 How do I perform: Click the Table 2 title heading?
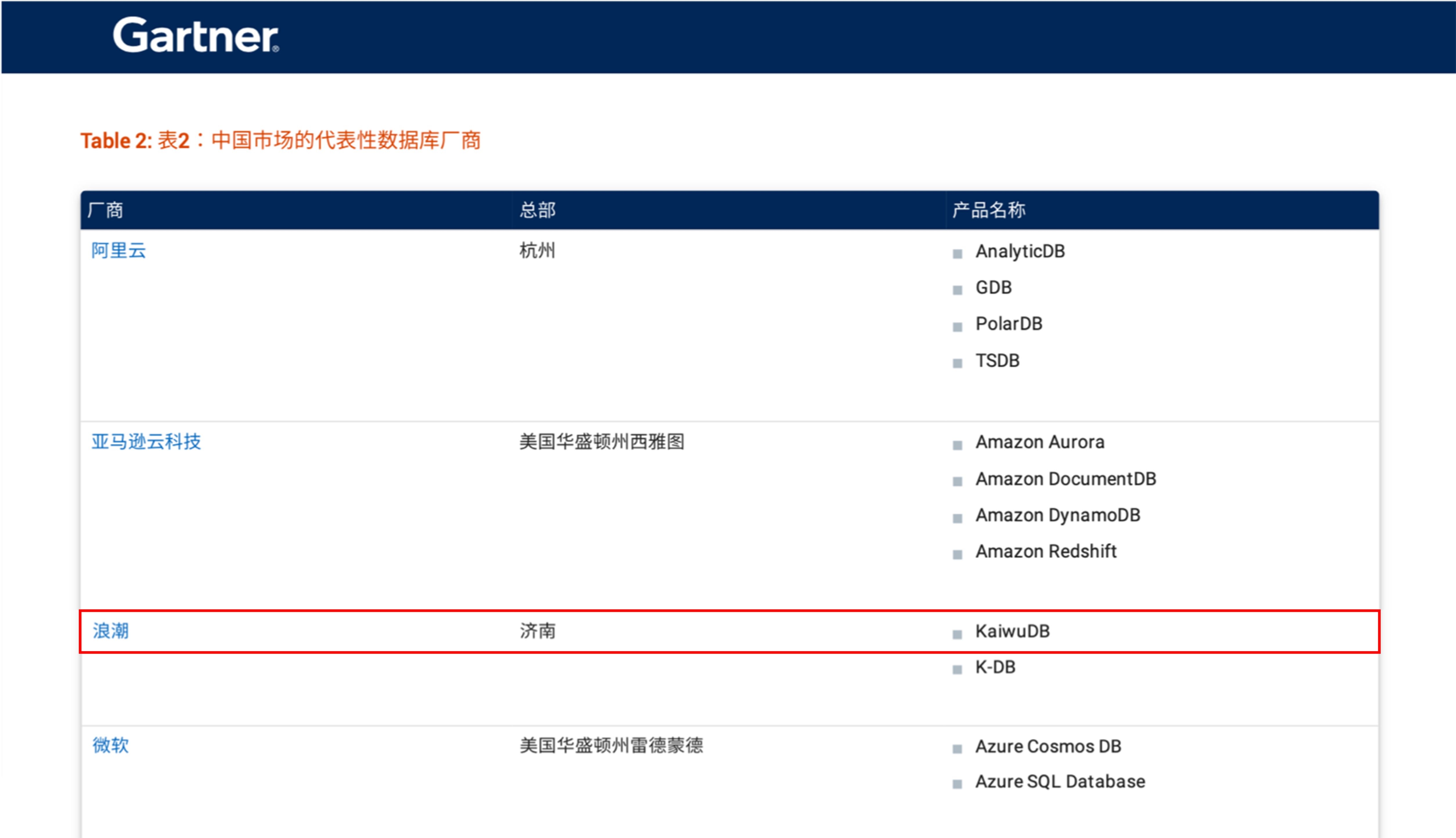[x=280, y=141]
